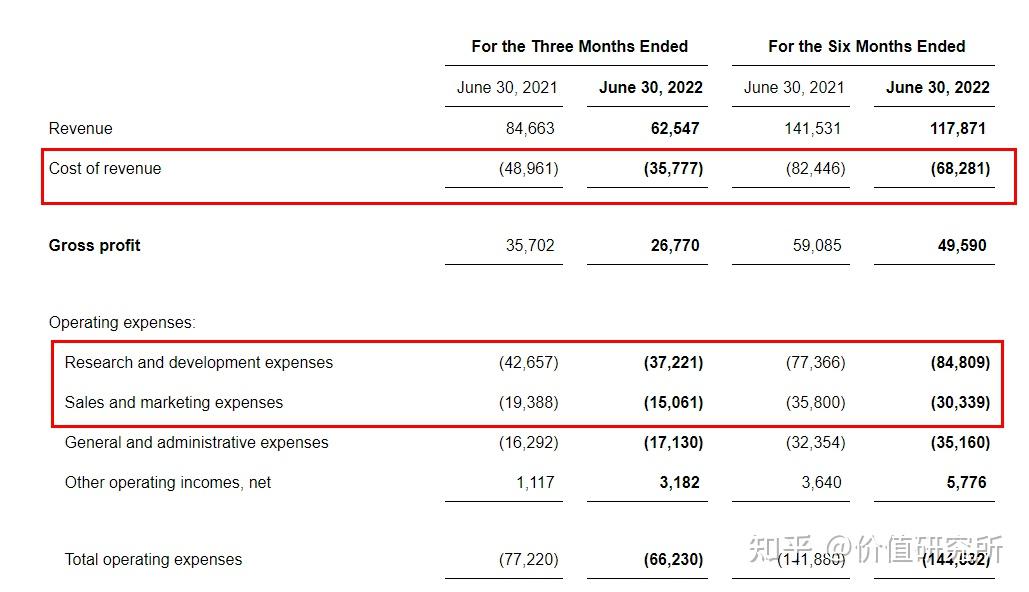This screenshot has height=592, width=1029.
Task: Click Research and development expenses label
Action: point(198,362)
